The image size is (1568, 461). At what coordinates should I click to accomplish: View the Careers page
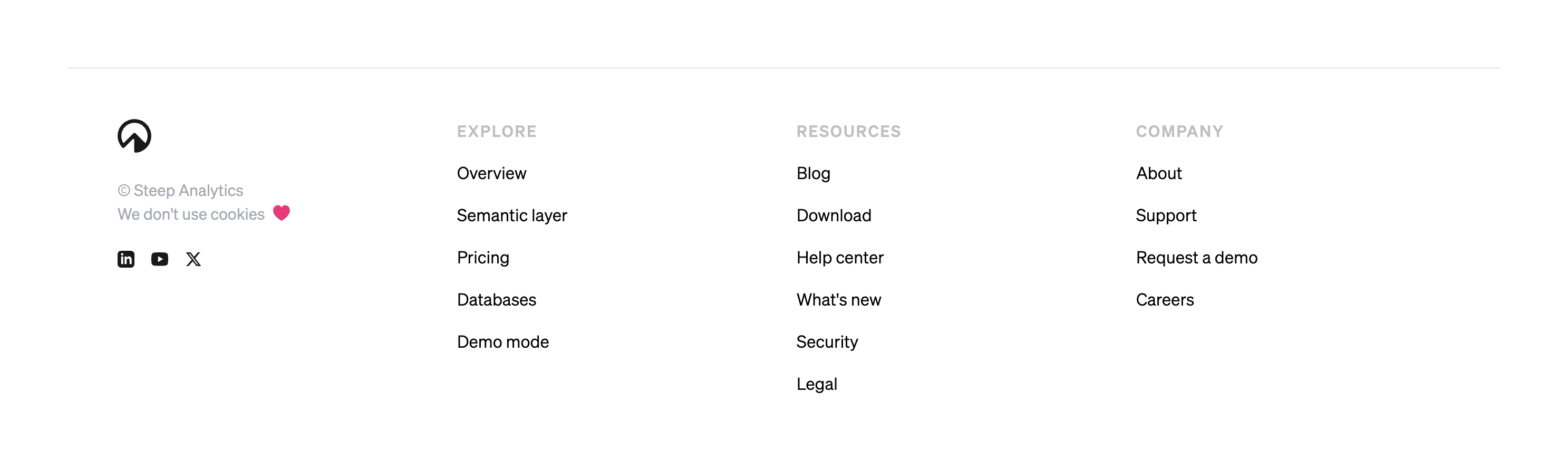point(1165,300)
